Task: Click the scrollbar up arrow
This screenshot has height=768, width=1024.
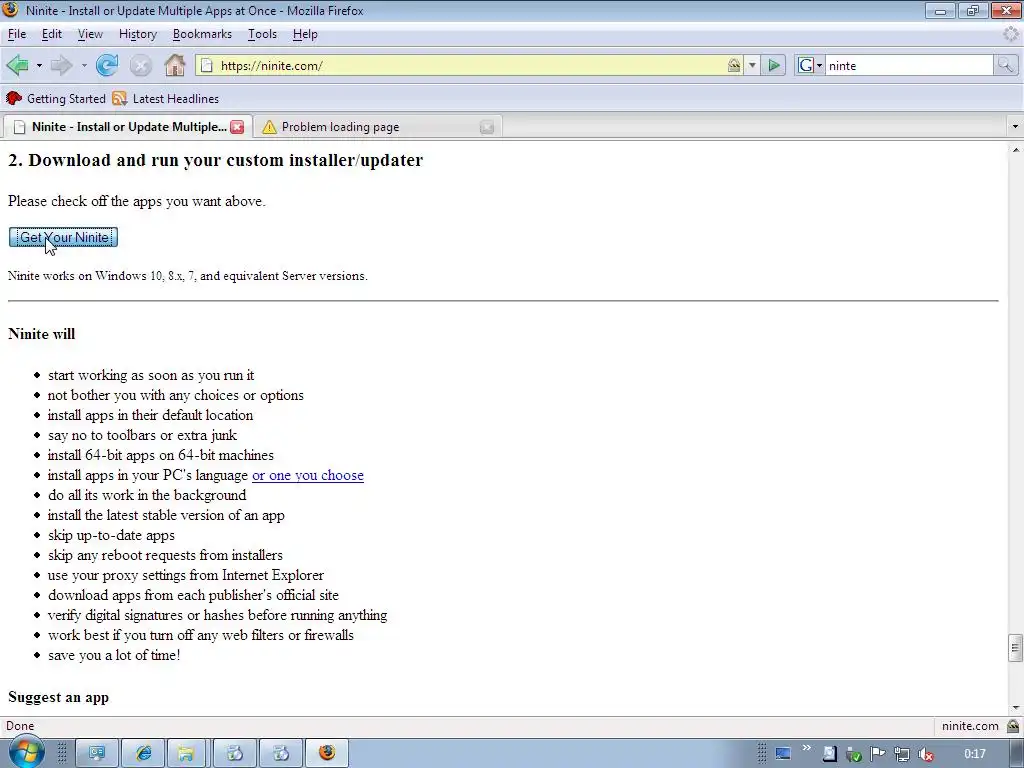Action: pyautogui.click(x=1016, y=150)
